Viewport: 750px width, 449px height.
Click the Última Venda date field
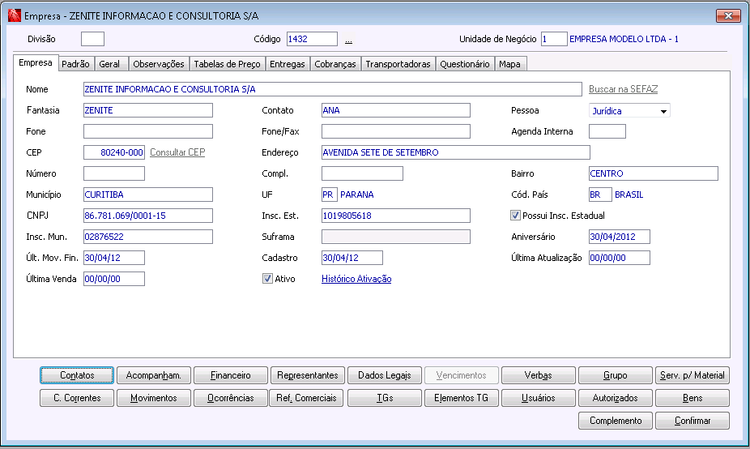[114, 279]
